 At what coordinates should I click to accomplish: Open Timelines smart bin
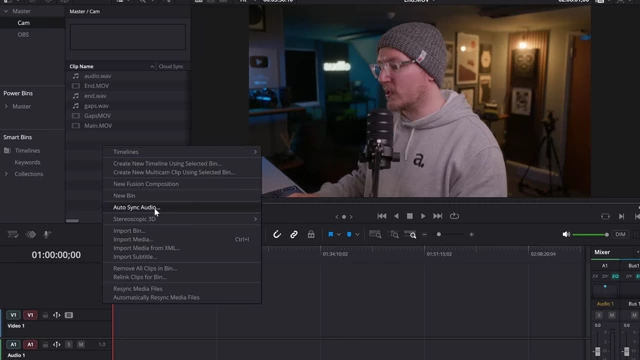click(x=27, y=151)
